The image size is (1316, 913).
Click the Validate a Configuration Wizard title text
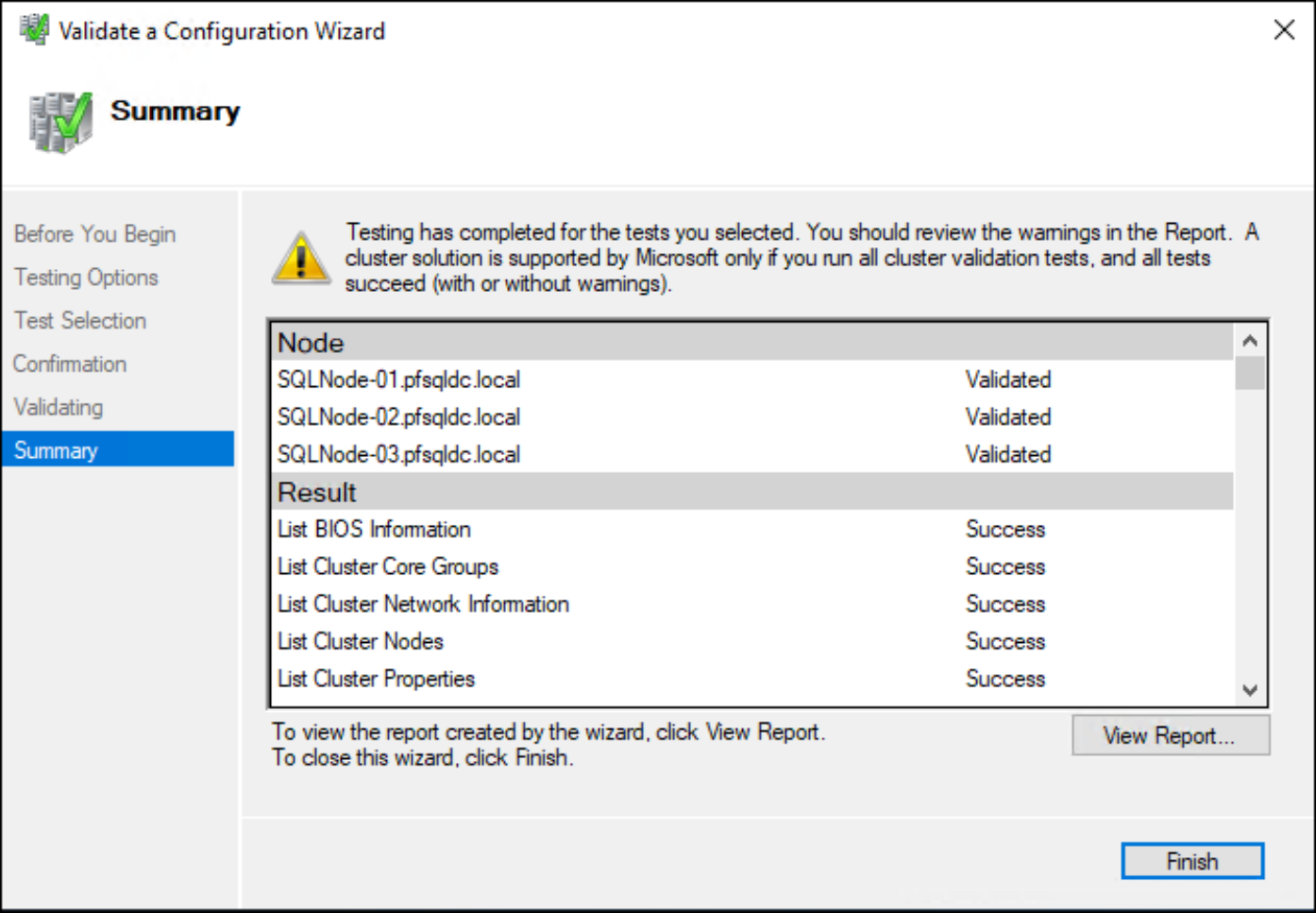click(x=222, y=31)
